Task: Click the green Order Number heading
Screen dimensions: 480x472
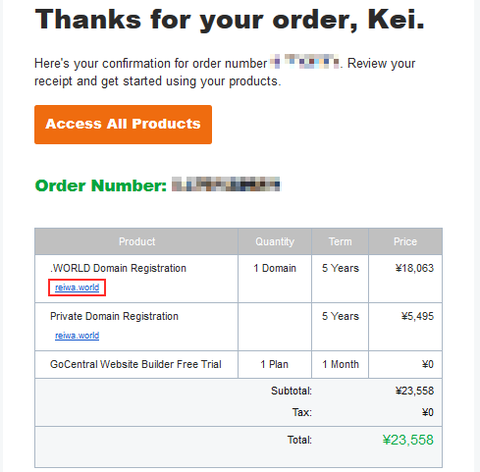Action: point(101,185)
